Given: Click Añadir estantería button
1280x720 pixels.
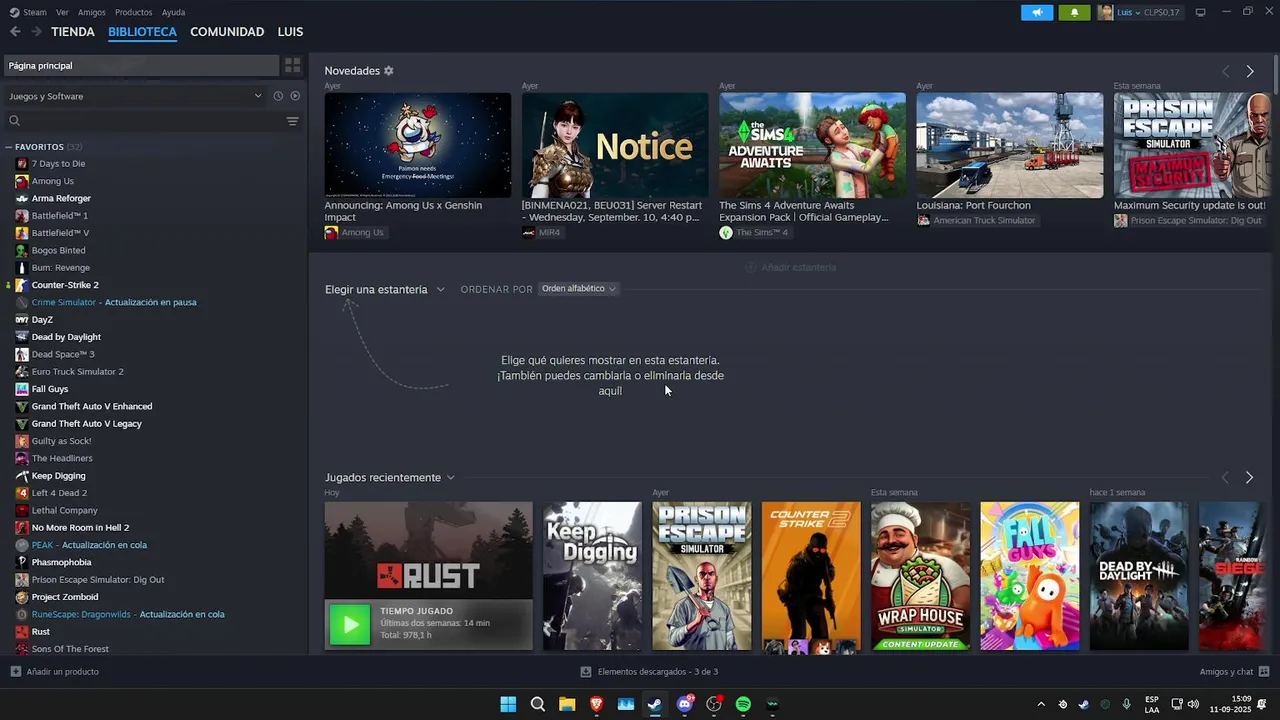Looking at the screenshot, I should point(790,267).
